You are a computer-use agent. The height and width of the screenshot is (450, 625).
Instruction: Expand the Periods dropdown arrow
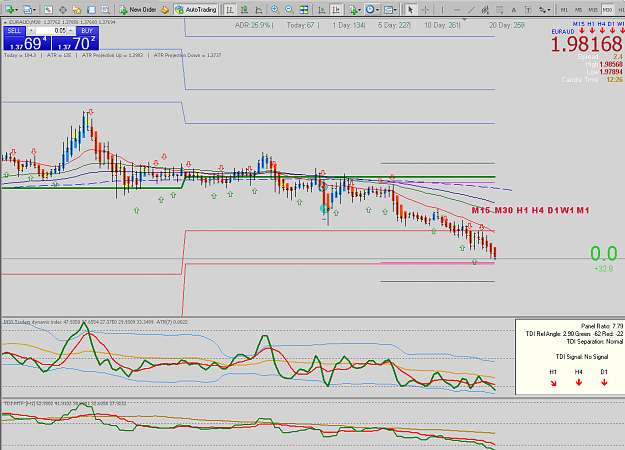[377, 10]
